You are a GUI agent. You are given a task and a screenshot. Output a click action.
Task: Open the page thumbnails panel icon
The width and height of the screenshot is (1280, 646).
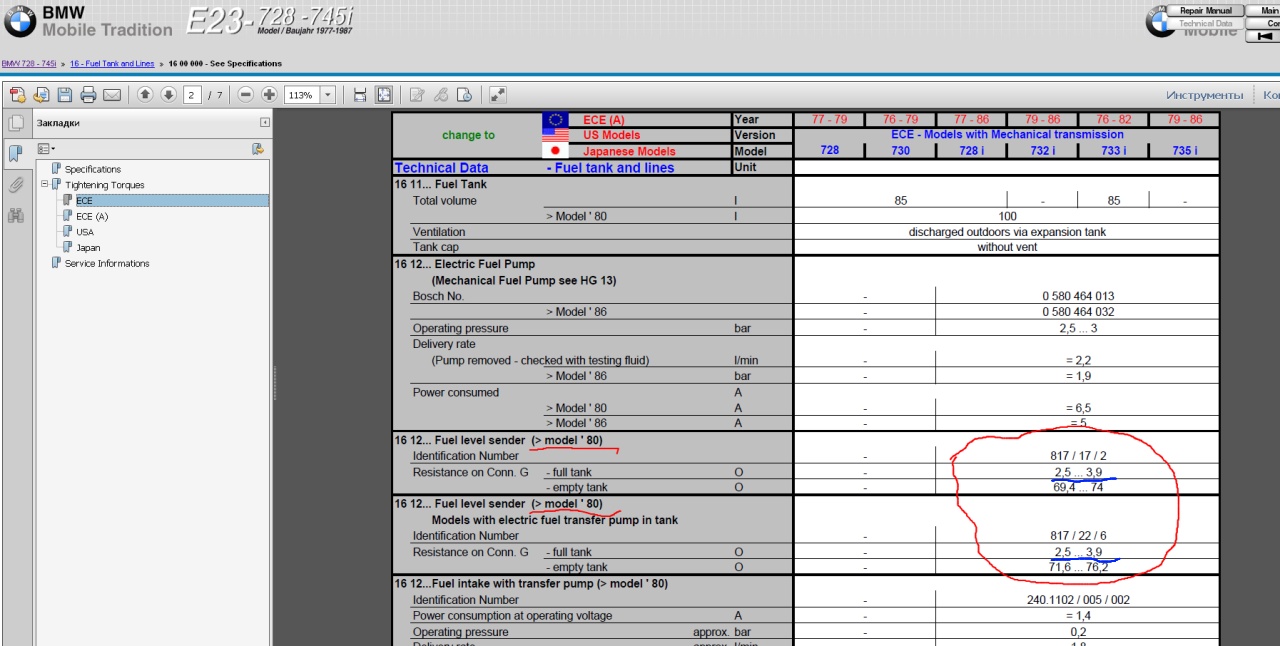[16, 123]
